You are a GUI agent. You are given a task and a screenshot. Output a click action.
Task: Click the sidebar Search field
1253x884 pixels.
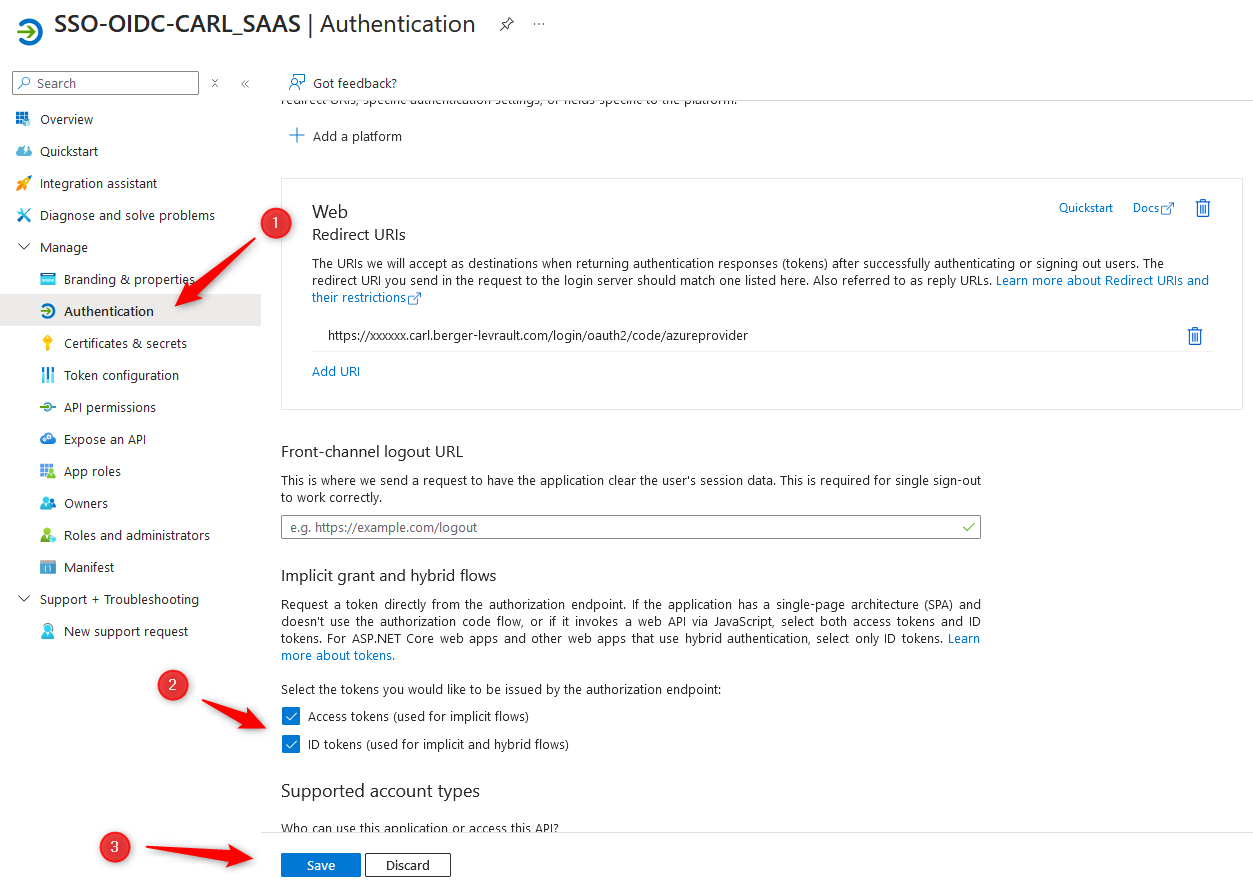point(106,83)
